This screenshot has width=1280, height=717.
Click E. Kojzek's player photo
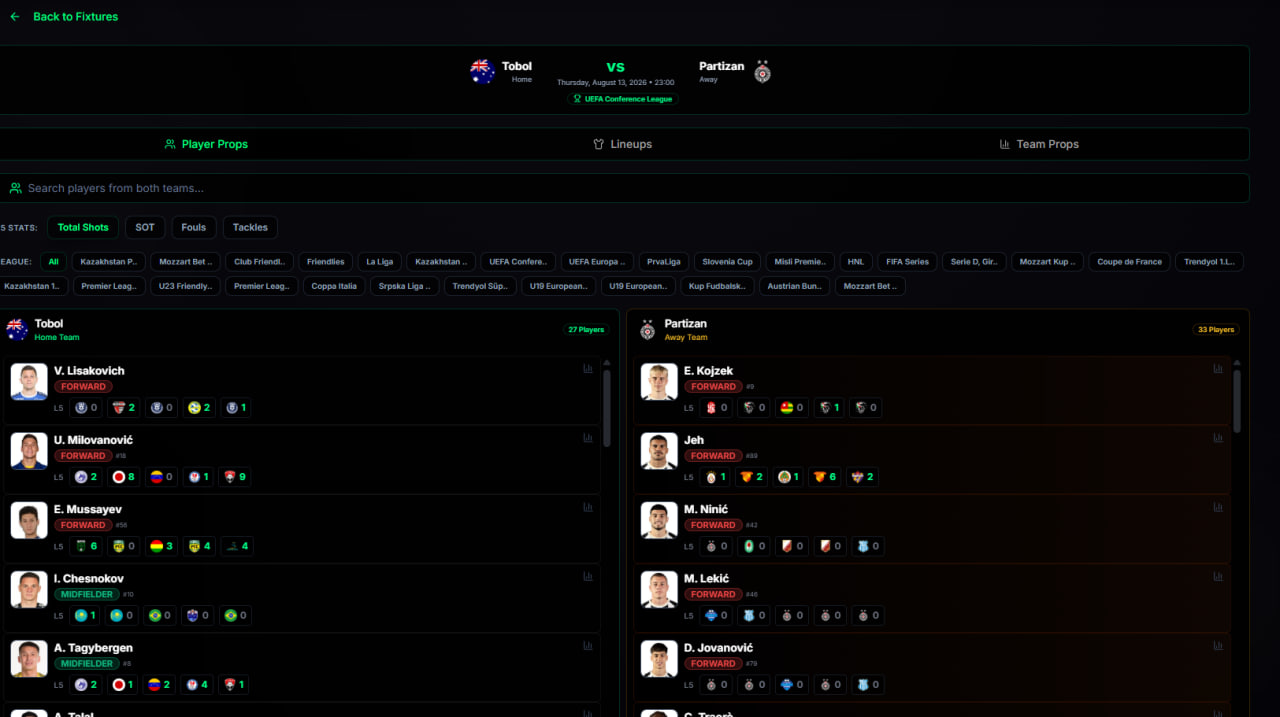point(659,382)
